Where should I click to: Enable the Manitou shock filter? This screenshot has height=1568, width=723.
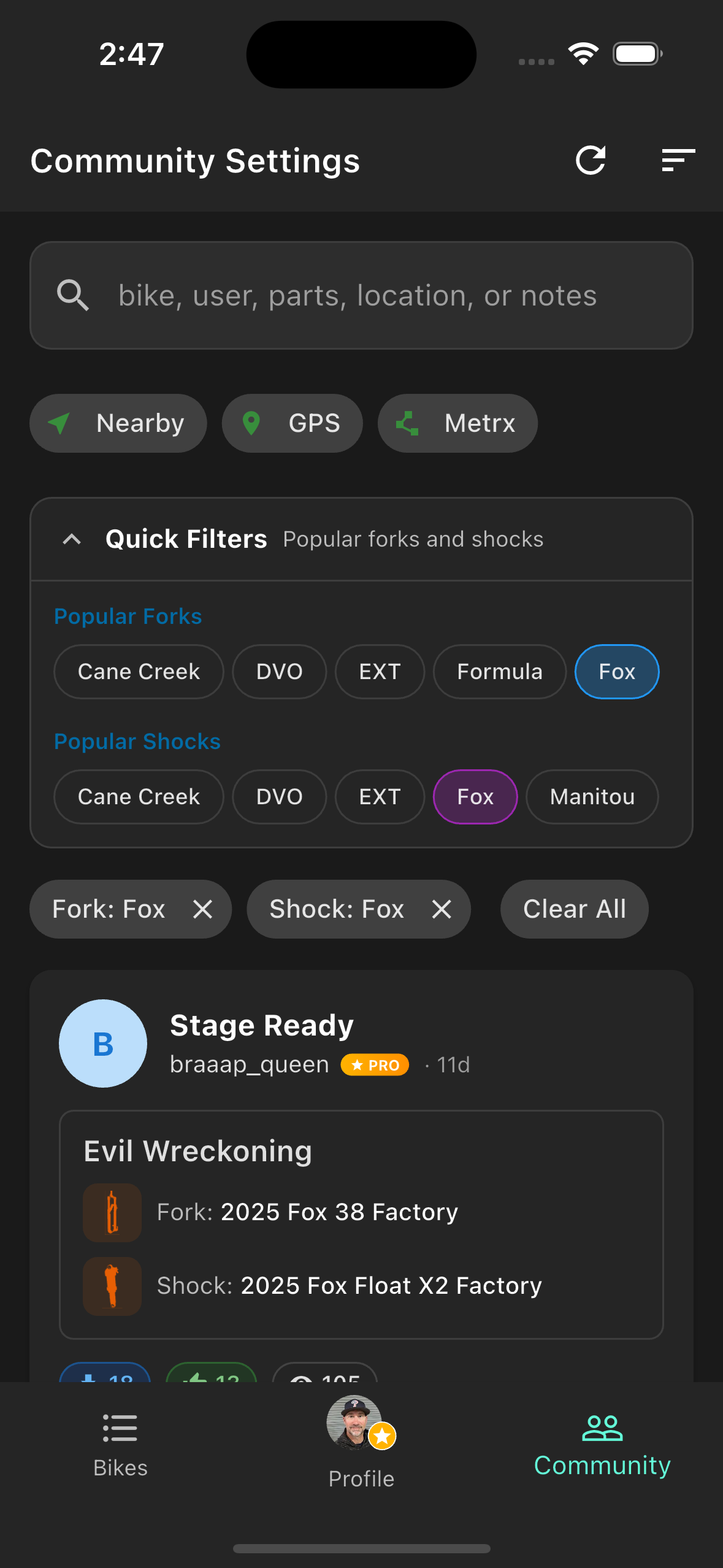pos(591,796)
